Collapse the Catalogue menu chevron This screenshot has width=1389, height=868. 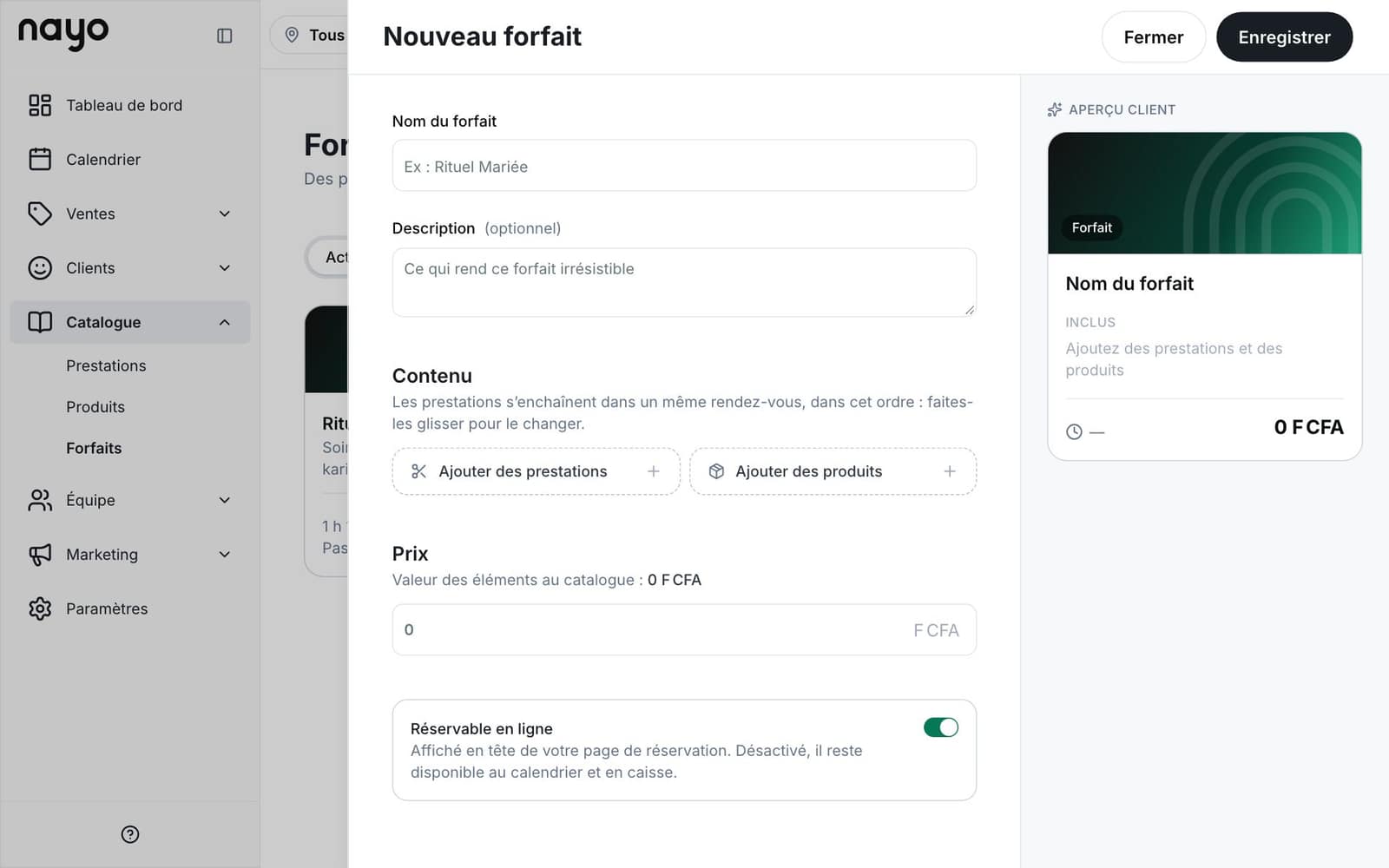pyautogui.click(x=225, y=322)
